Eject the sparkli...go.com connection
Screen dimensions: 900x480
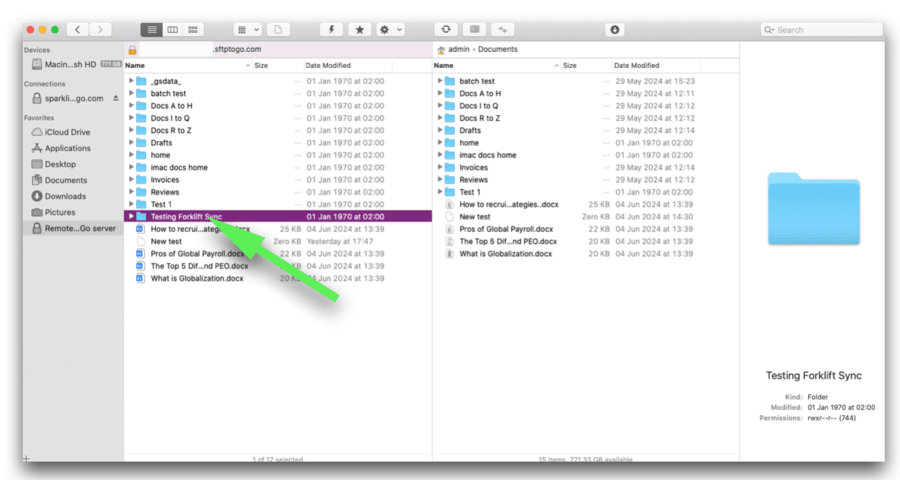pyautogui.click(x=115, y=98)
